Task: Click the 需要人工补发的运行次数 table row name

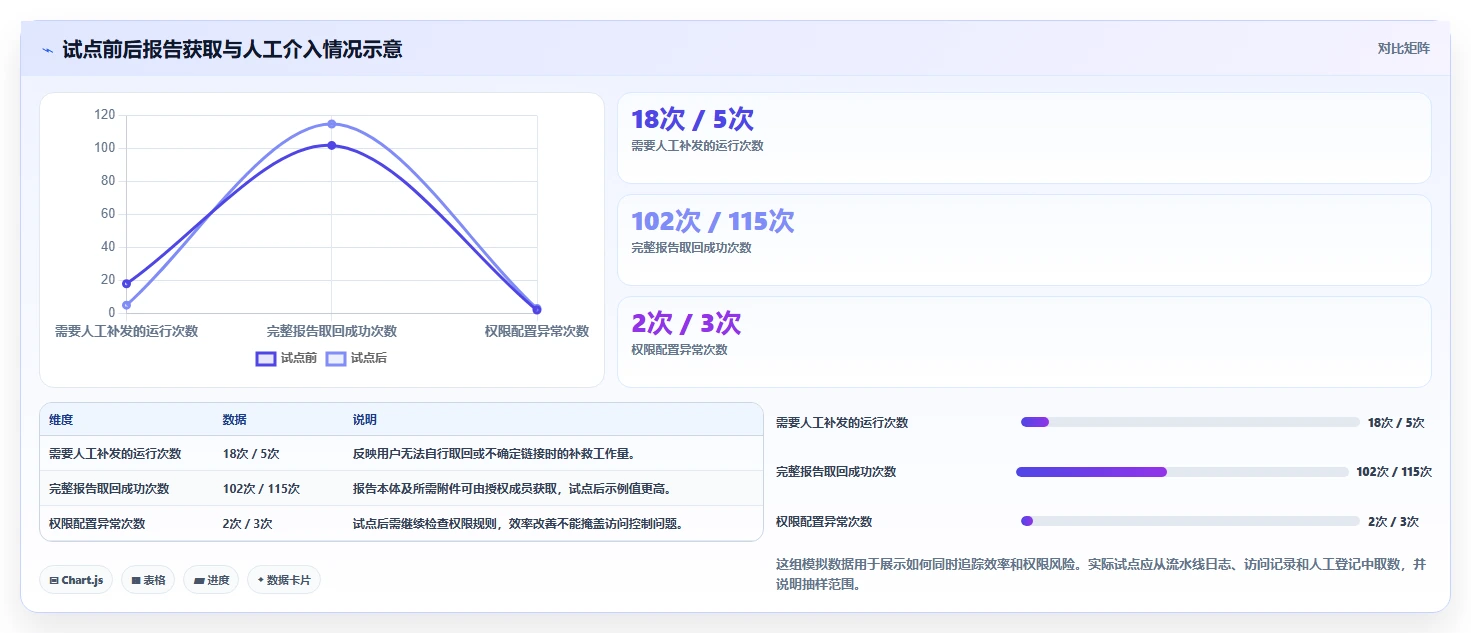Action: click(x=115, y=454)
